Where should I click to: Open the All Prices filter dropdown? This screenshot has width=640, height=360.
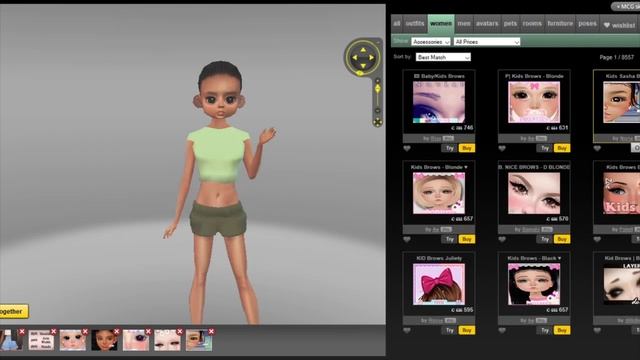[x=487, y=42]
